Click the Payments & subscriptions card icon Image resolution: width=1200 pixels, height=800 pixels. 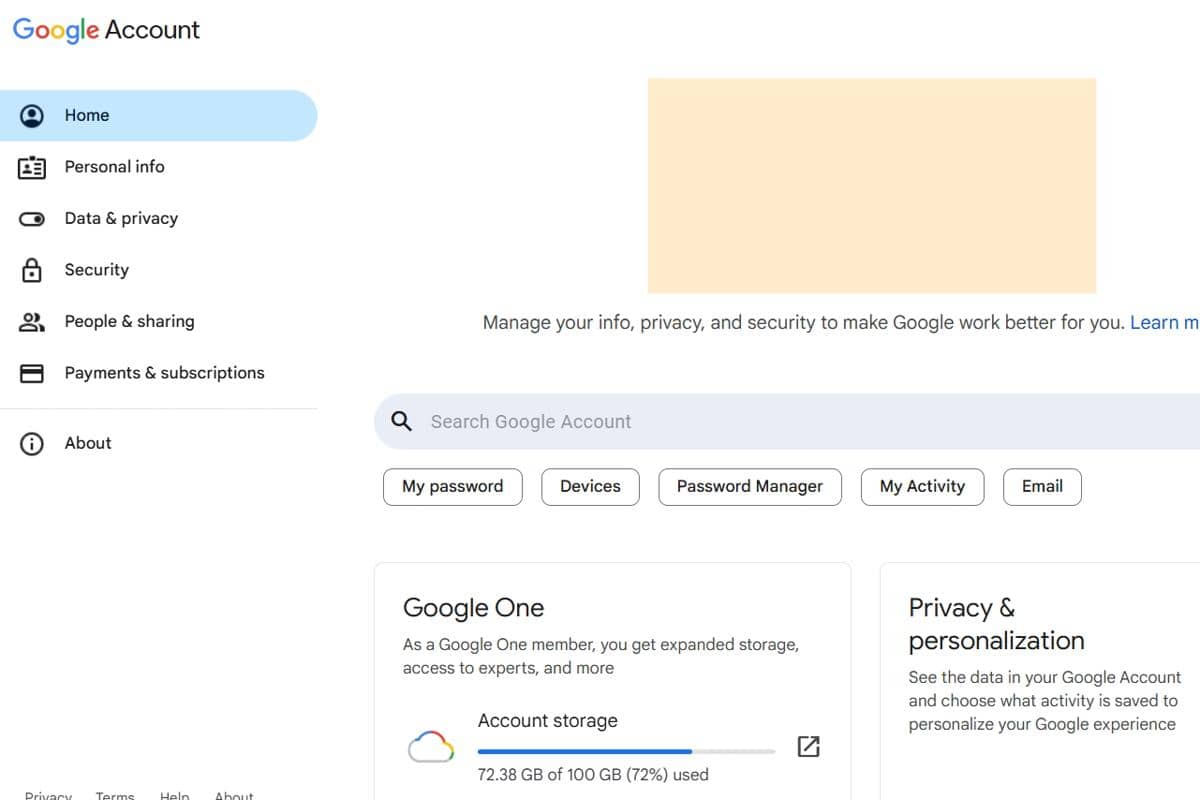32,373
